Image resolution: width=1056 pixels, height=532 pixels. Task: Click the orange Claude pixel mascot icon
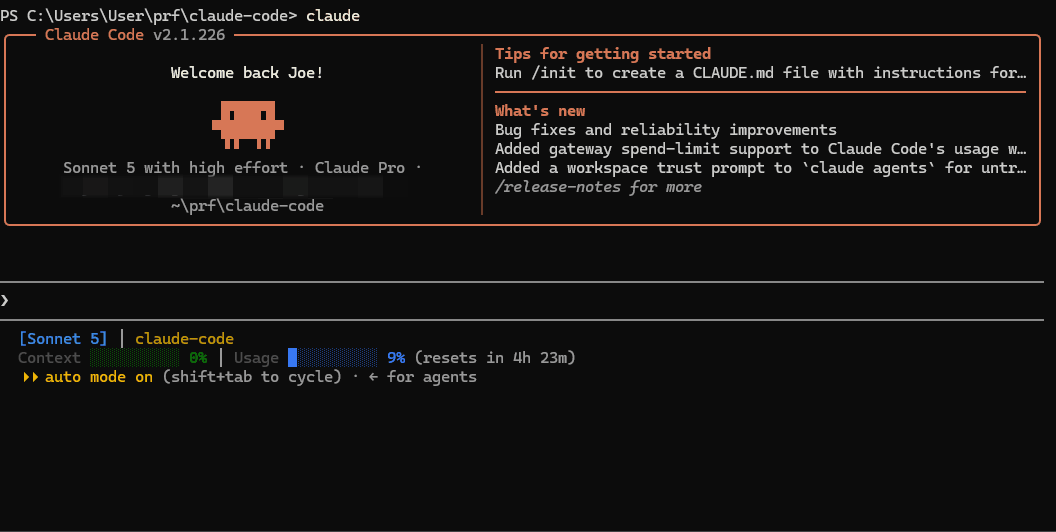coord(248,125)
